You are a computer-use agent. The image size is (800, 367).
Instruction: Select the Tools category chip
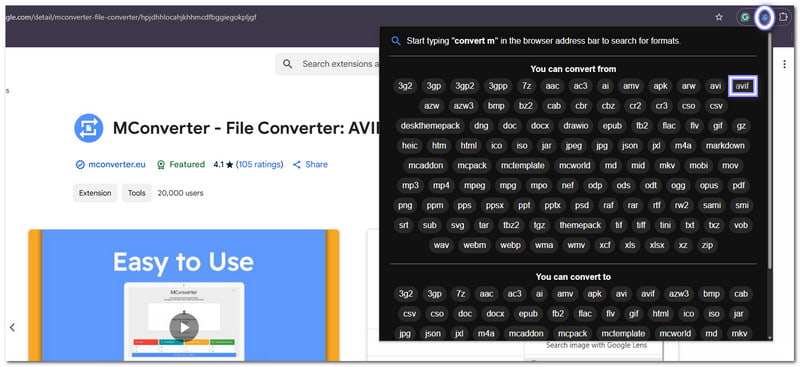(x=137, y=193)
